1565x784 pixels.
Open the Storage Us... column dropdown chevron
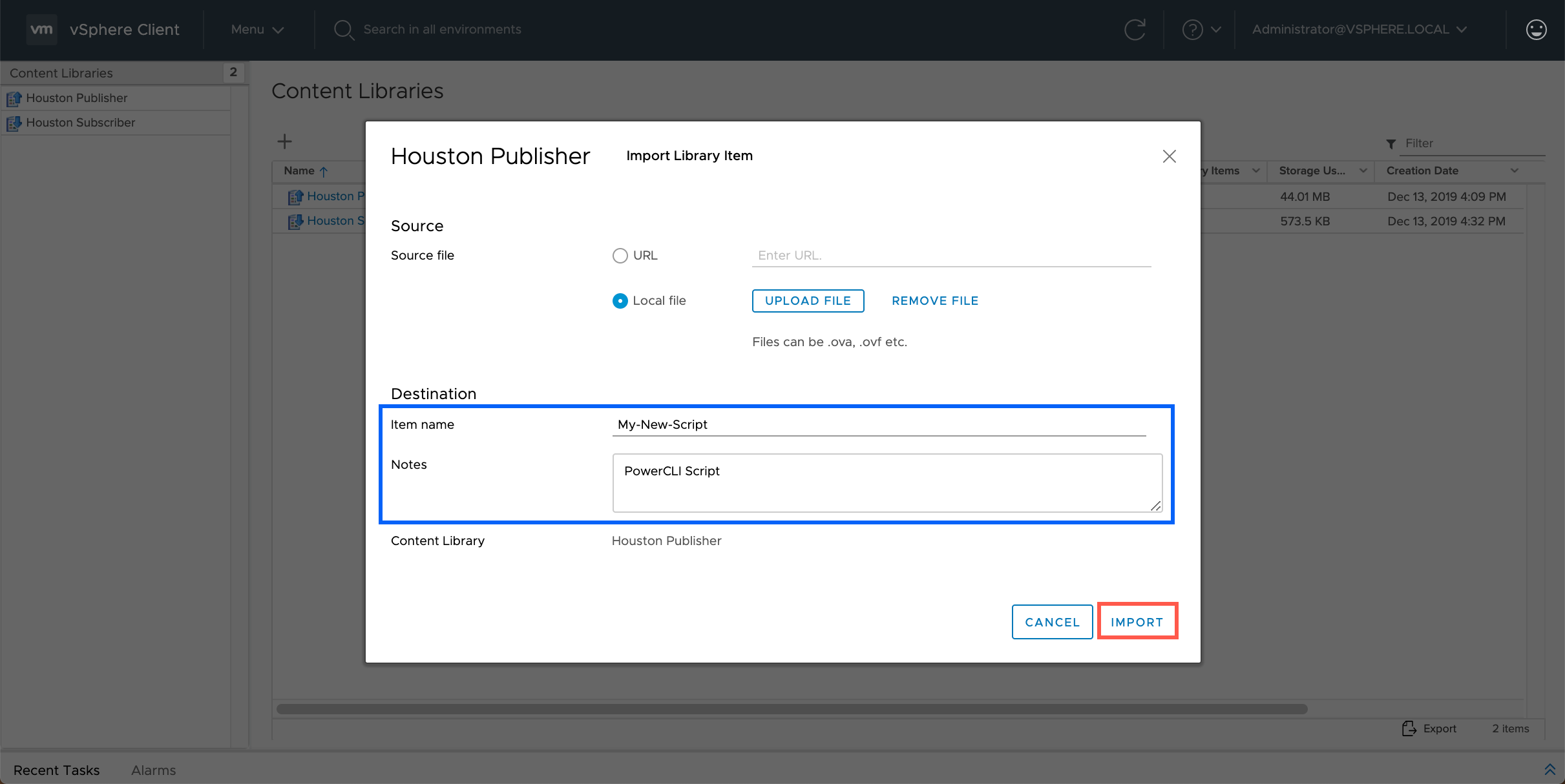point(1363,170)
